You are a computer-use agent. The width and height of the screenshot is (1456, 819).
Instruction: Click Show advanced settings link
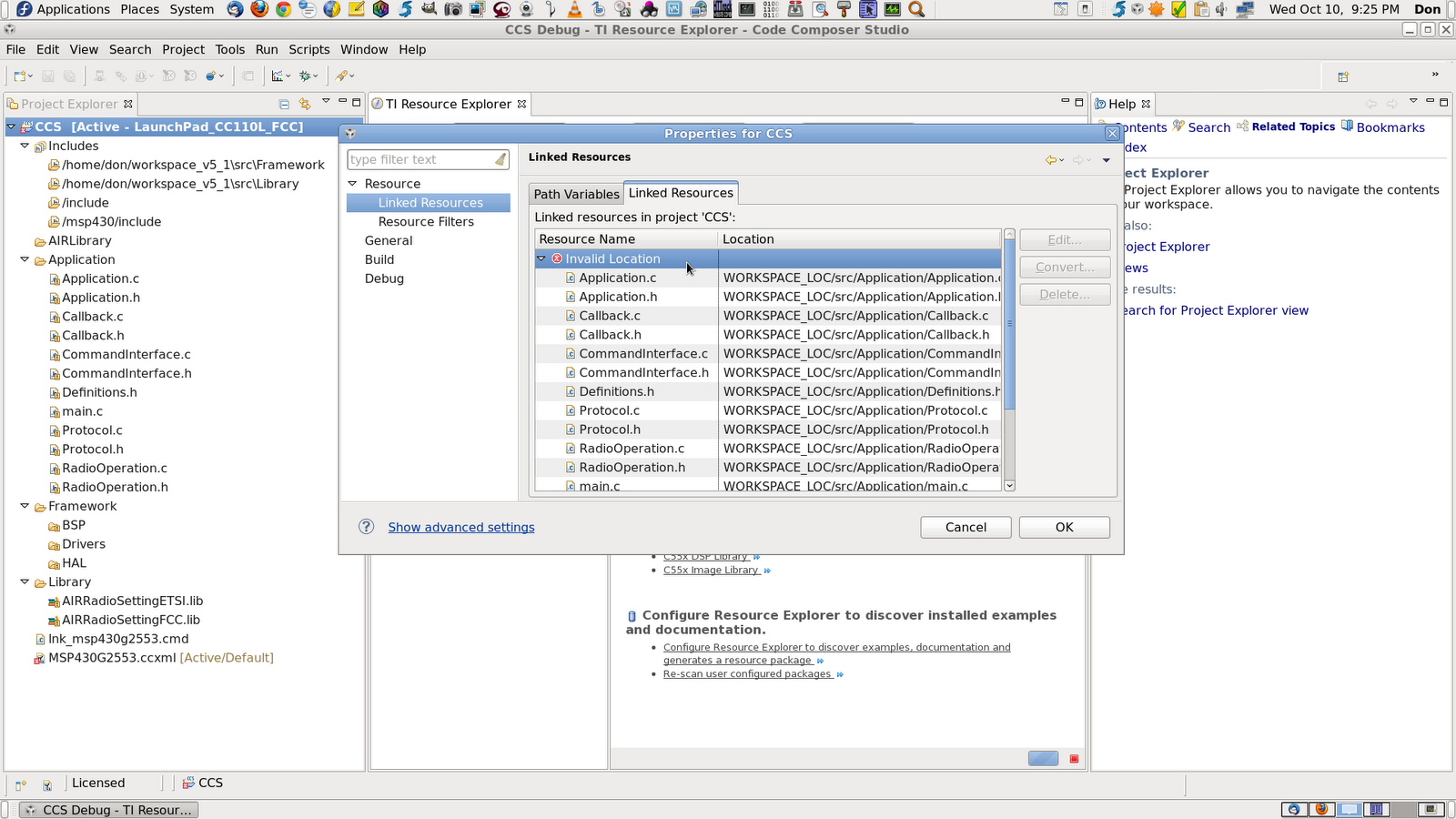pyautogui.click(x=461, y=527)
